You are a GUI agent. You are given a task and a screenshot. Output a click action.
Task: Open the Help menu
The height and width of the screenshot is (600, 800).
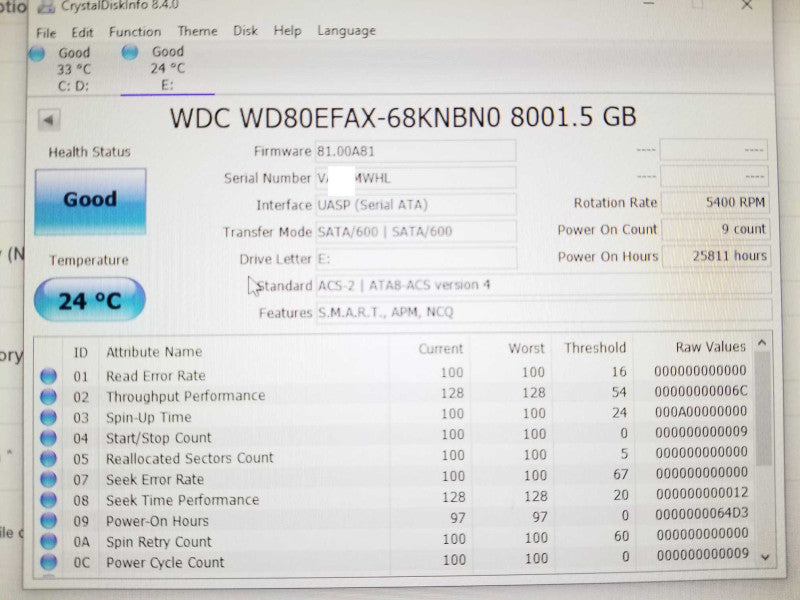[x=287, y=31]
